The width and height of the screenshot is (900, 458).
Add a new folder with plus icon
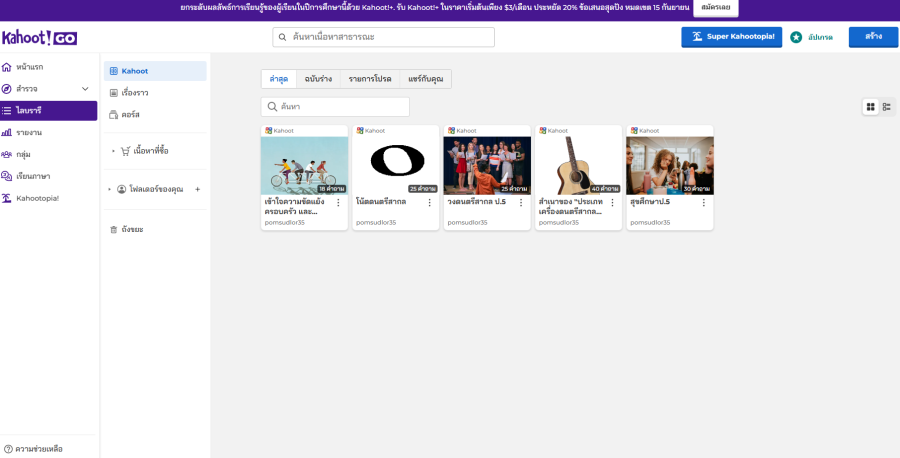[197, 189]
